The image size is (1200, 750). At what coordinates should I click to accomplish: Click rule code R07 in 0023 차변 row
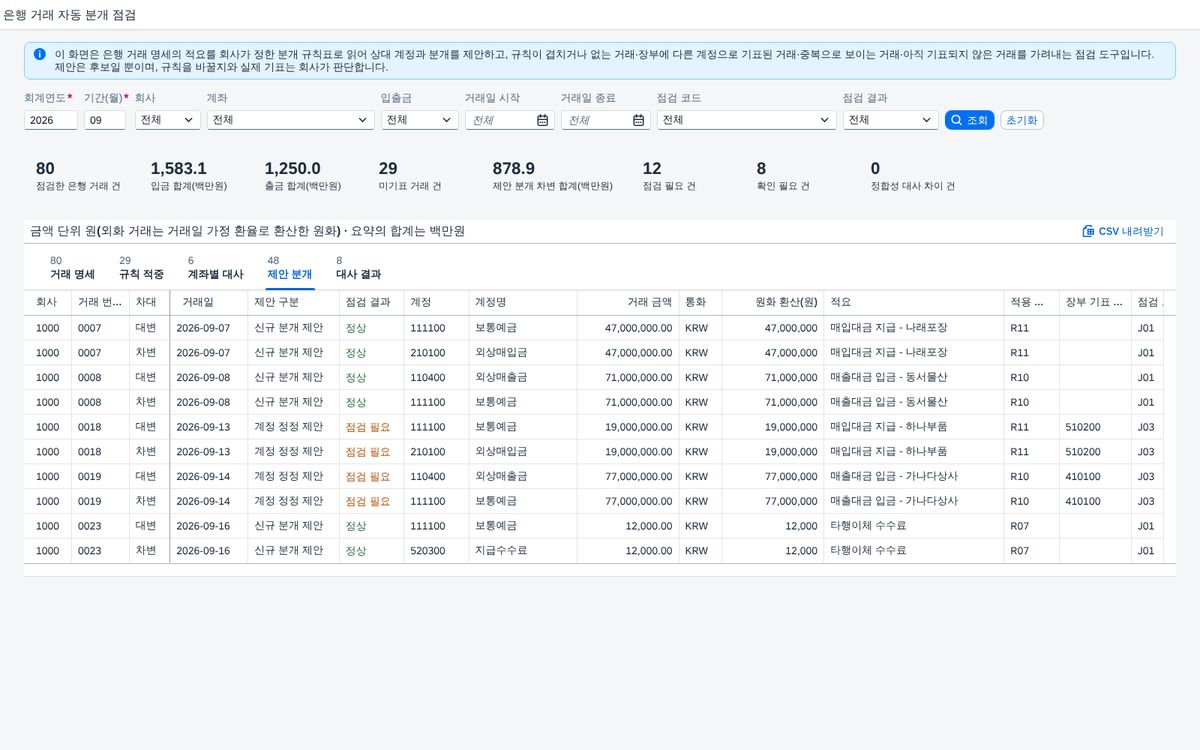coord(1019,551)
